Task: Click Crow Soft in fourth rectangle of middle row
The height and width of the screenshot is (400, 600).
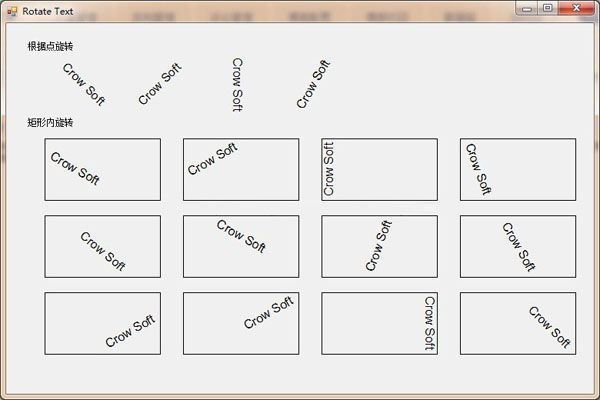Action: point(519,247)
